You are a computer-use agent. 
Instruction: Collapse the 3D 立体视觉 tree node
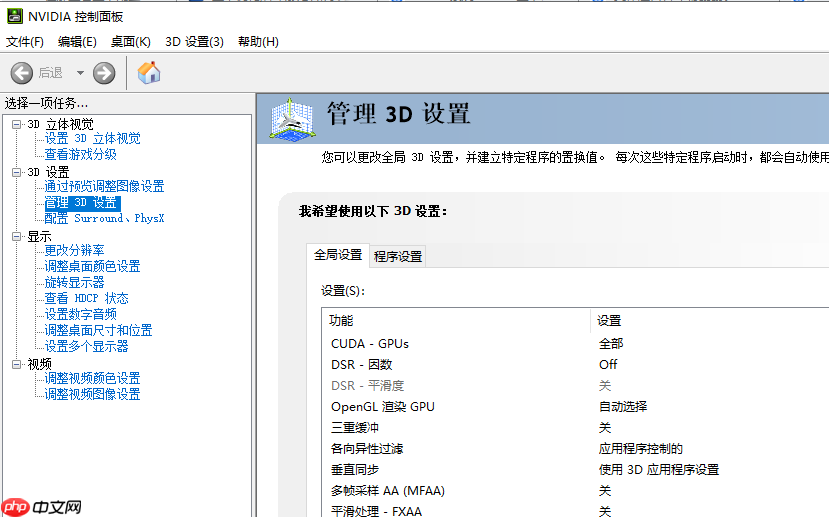click(x=16, y=124)
